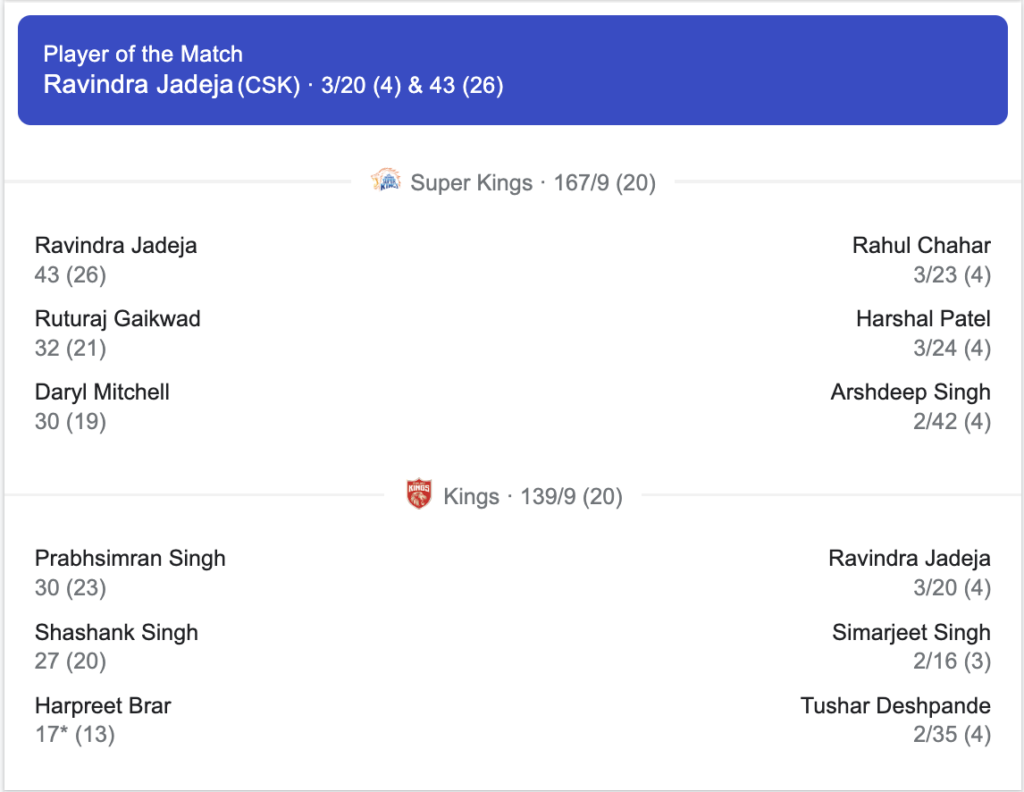Click the Tushar Deshpande 2/35 (4) figures
Viewport: 1024px width, 792px height.
coord(952,734)
